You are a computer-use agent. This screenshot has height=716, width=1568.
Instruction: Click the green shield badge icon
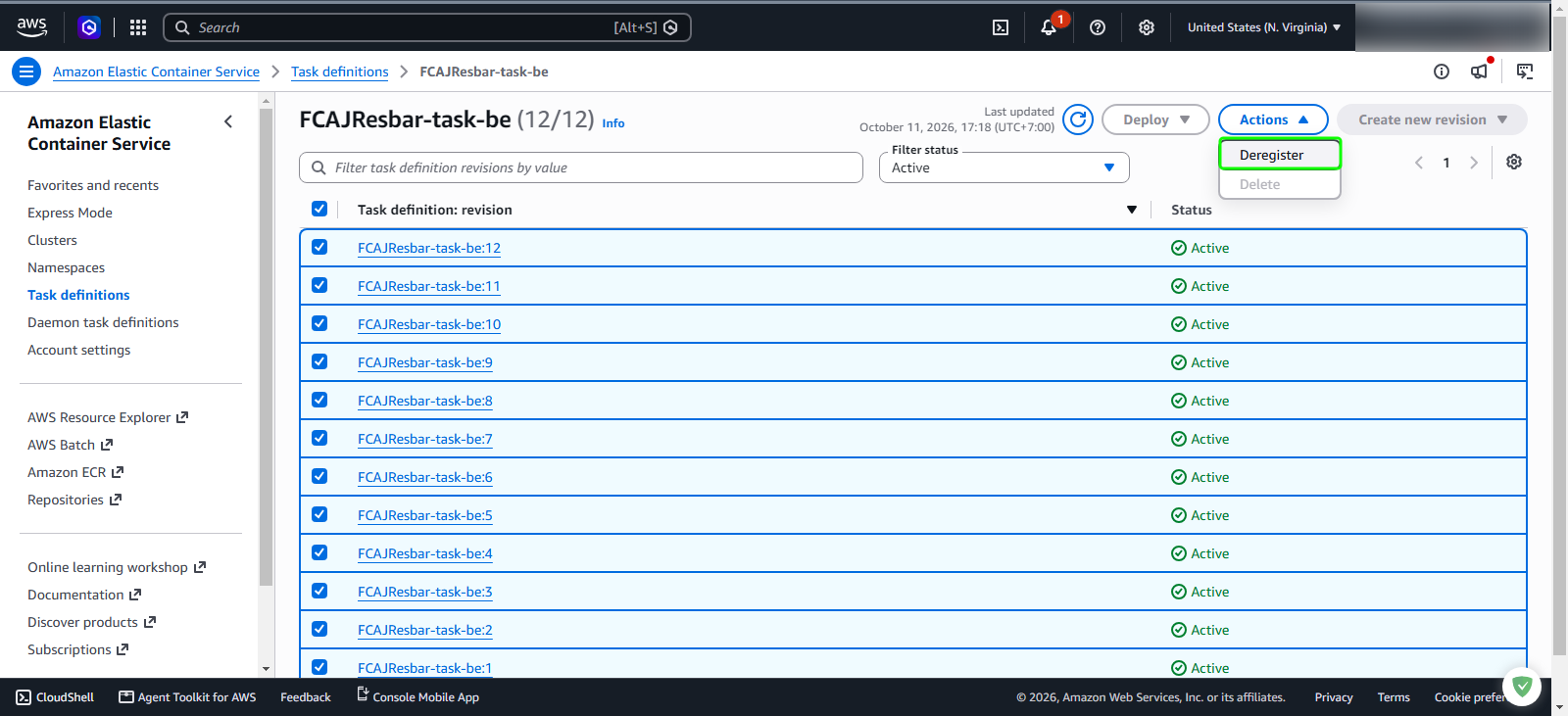(1522, 687)
